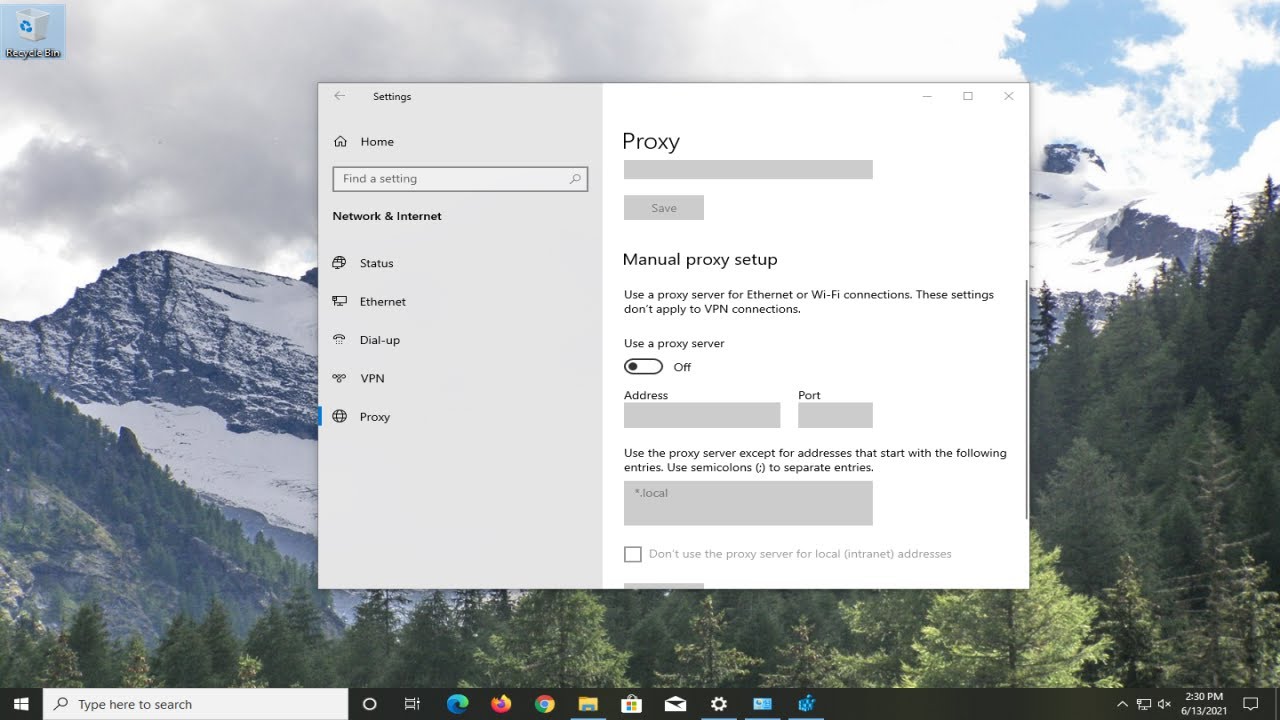1280x720 pixels.
Task: Click the Proxy page title
Action: (x=651, y=141)
